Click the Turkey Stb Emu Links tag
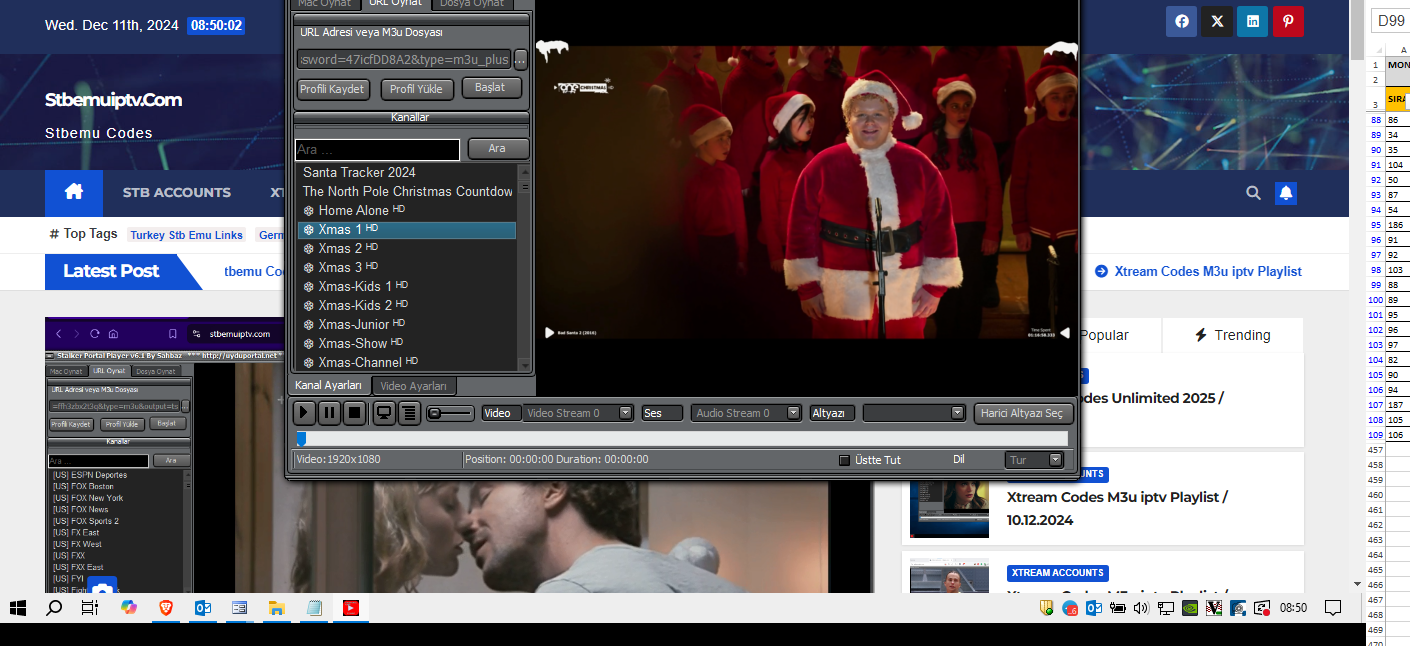The height and width of the screenshot is (646, 1410). (x=186, y=235)
